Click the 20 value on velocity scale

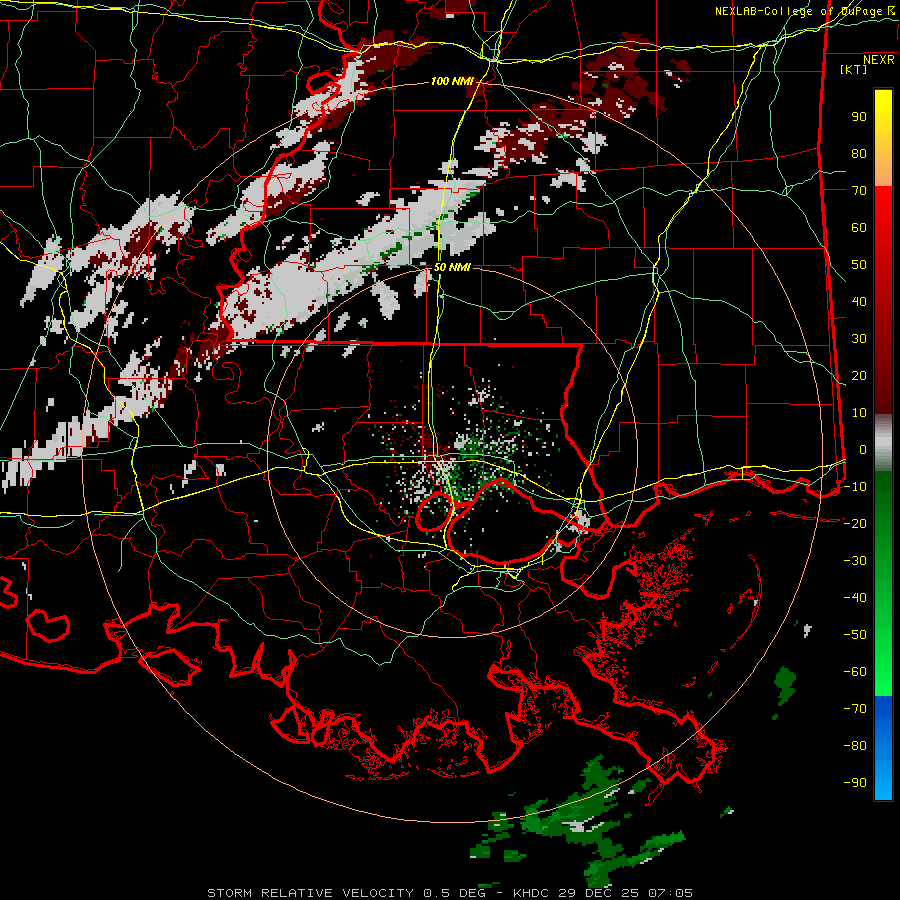[859, 376]
